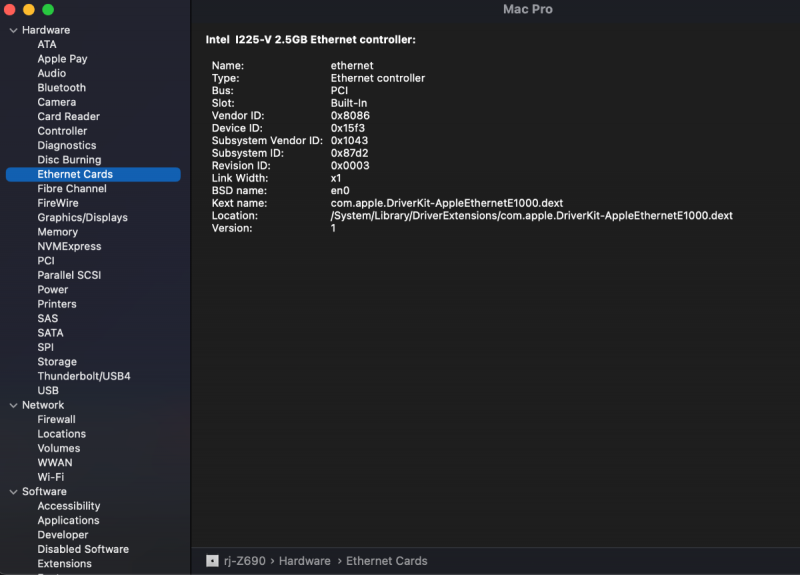Viewport: 800px width, 575px height.
Task: Click the Subsystem Vendor ID value 0x1043
Action: click(x=349, y=141)
